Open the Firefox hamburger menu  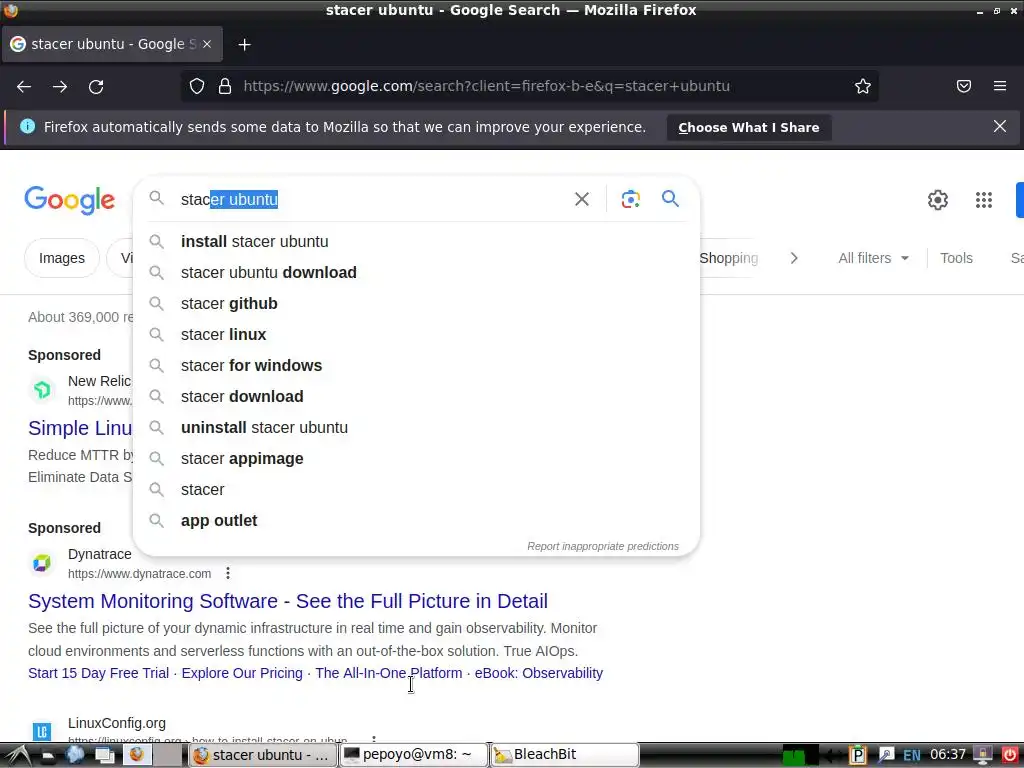[x=1000, y=86]
